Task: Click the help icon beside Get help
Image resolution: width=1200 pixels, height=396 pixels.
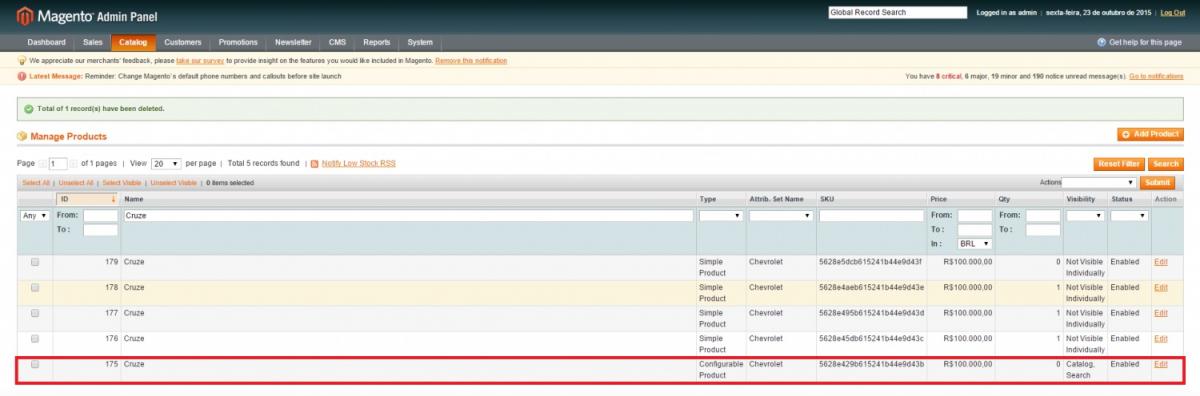Action: 1102,43
